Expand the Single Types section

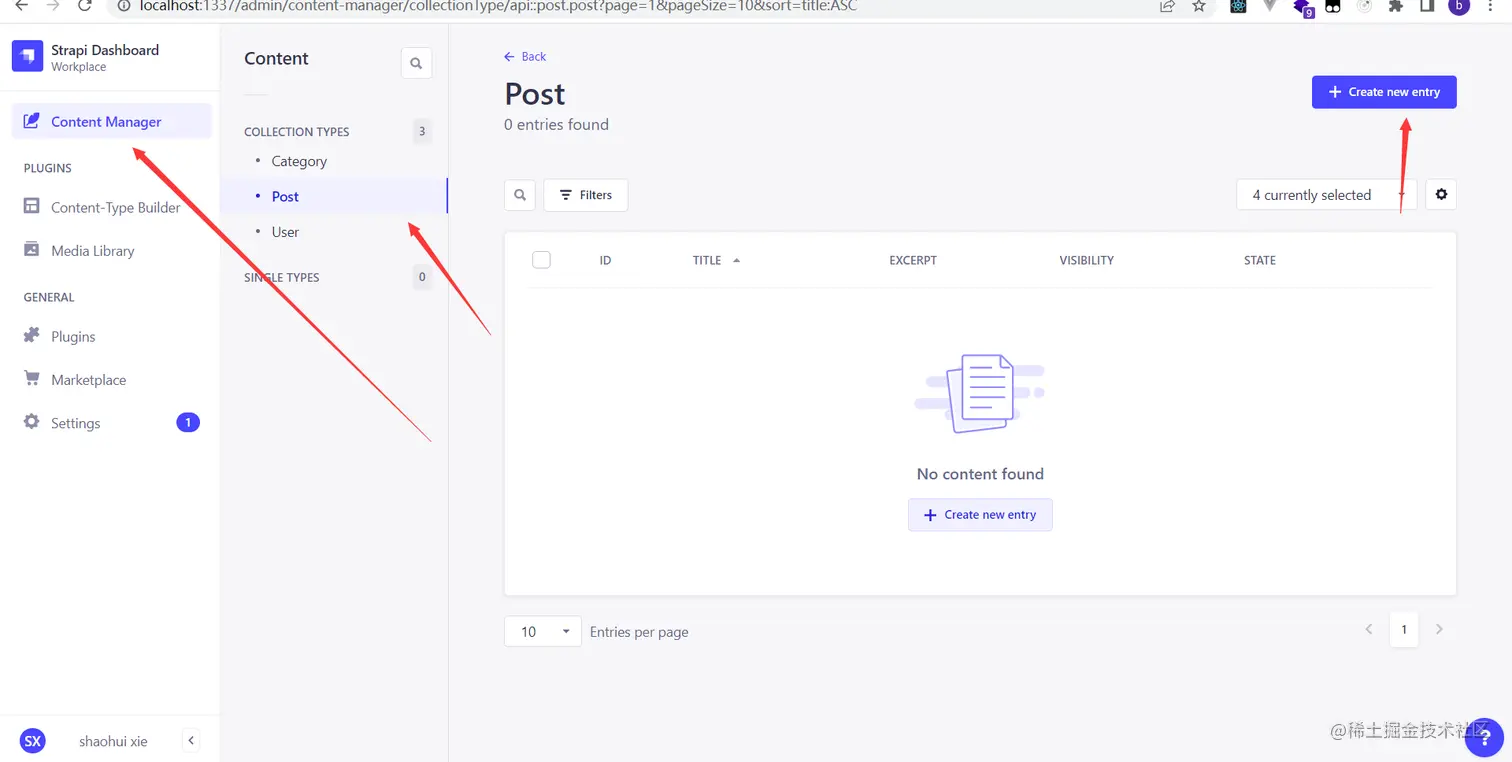(281, 277)
